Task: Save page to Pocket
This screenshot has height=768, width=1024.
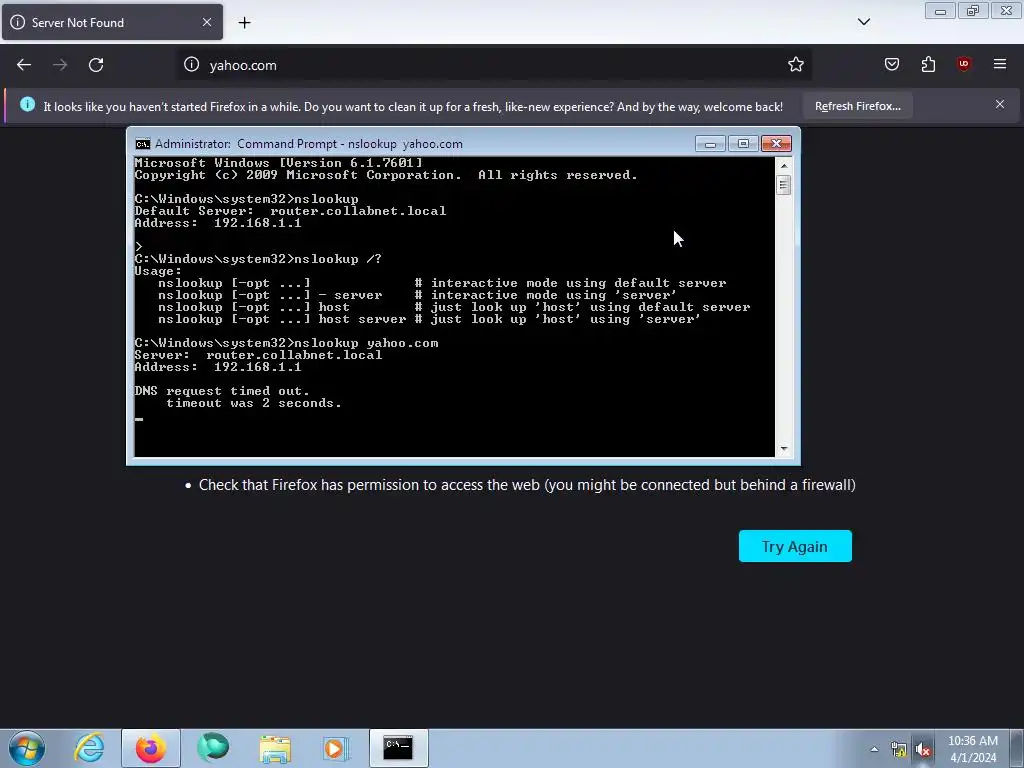Action: (x=891, y=64)
